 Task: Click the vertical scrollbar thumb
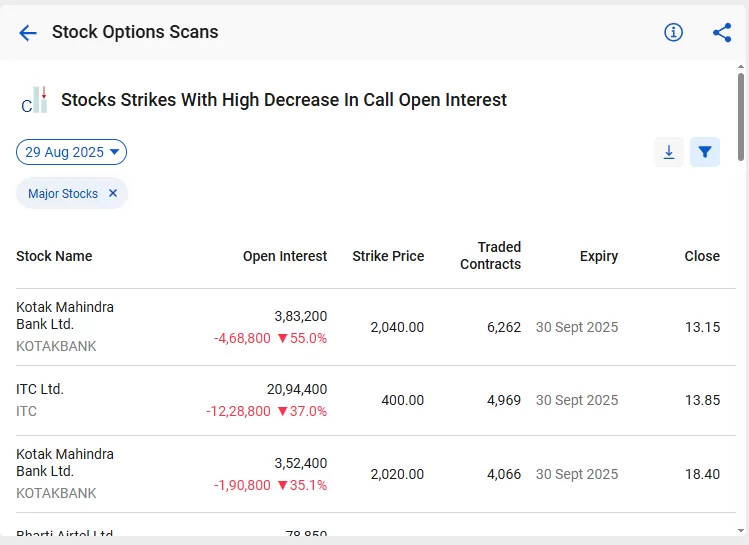pos(740,117)
